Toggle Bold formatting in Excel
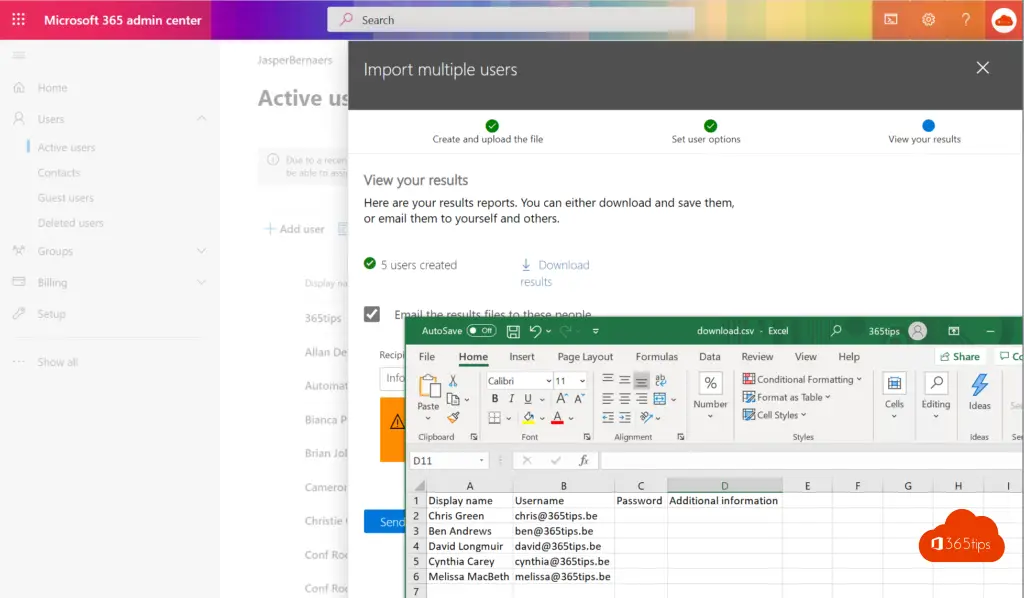Viewport: 1024px width, 598px height. 494,398
